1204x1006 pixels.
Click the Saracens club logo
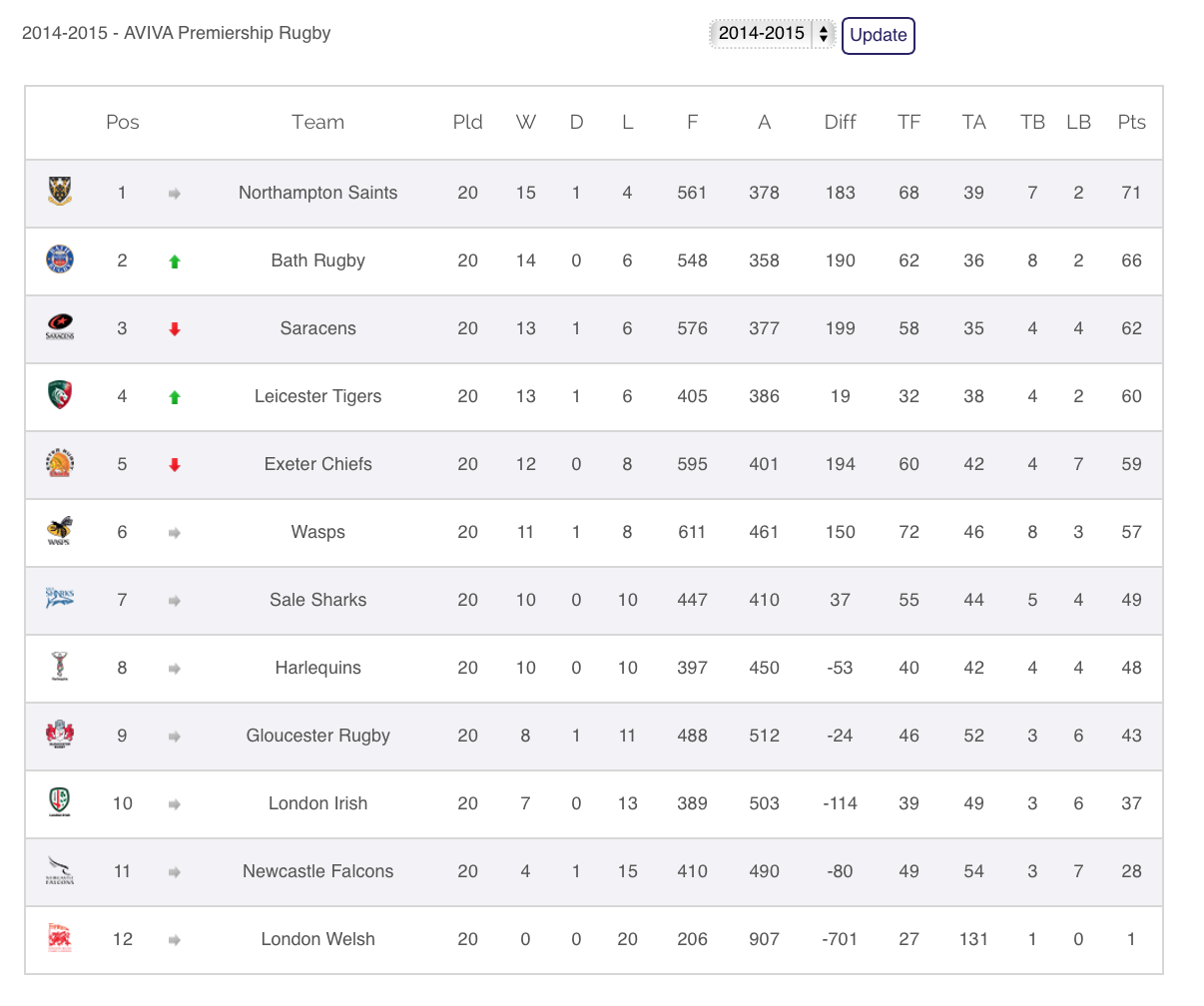click(x=60, y=327)
